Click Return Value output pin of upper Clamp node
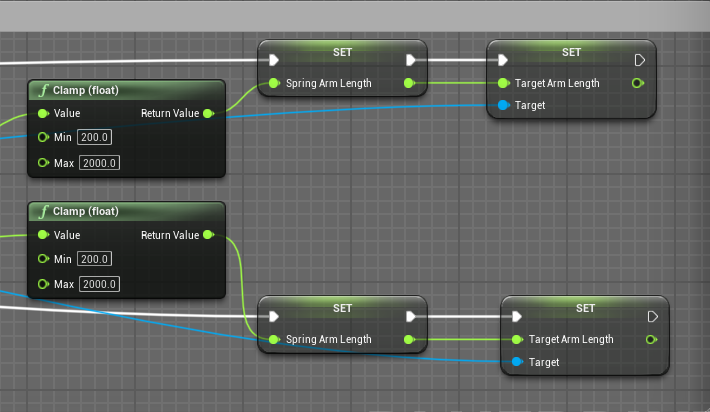This screenshot has height=412, width=710. pos(208,114)
